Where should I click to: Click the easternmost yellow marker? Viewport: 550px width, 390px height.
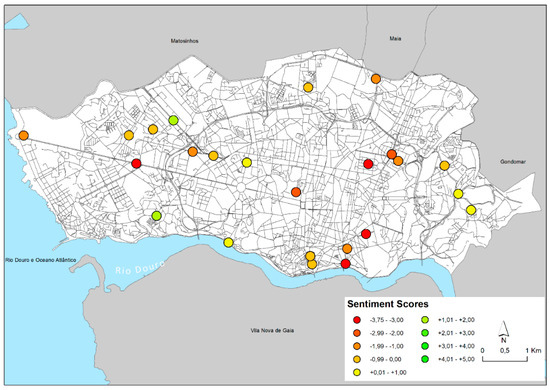coord(471,210)
